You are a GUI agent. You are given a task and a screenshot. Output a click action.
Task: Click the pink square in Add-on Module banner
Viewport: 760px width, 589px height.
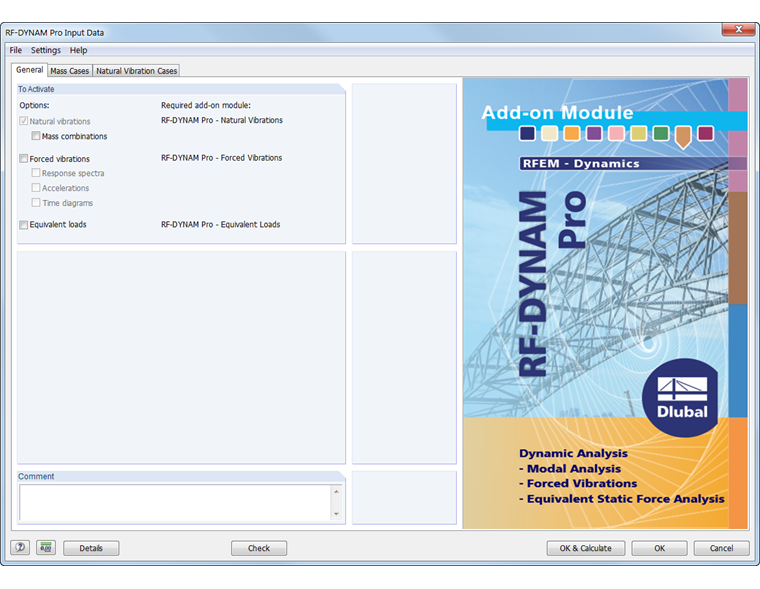[x=616, y=133]
